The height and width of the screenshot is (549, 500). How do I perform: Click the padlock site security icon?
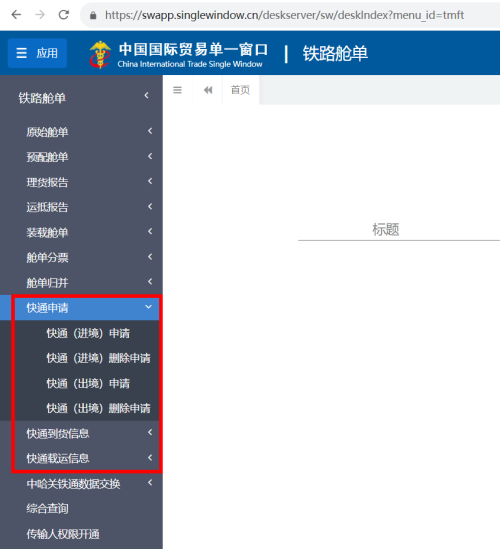[x=93, y=15]
